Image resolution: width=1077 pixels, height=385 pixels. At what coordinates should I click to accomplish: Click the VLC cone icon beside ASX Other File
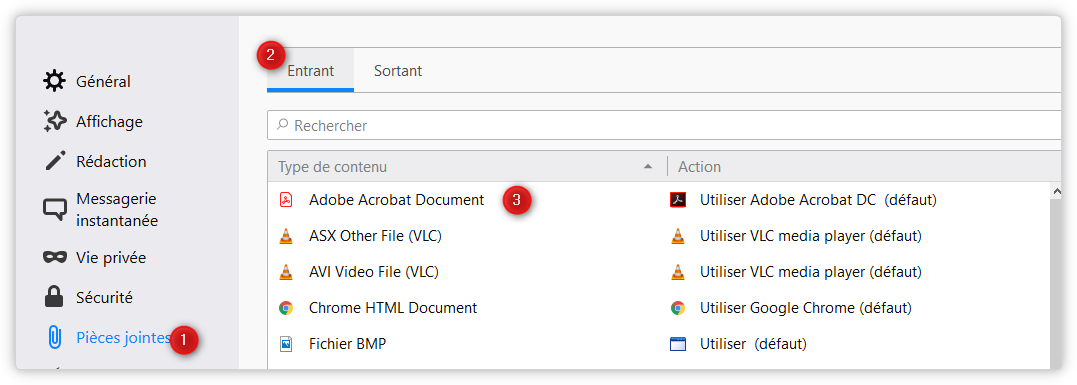point(286,236)
